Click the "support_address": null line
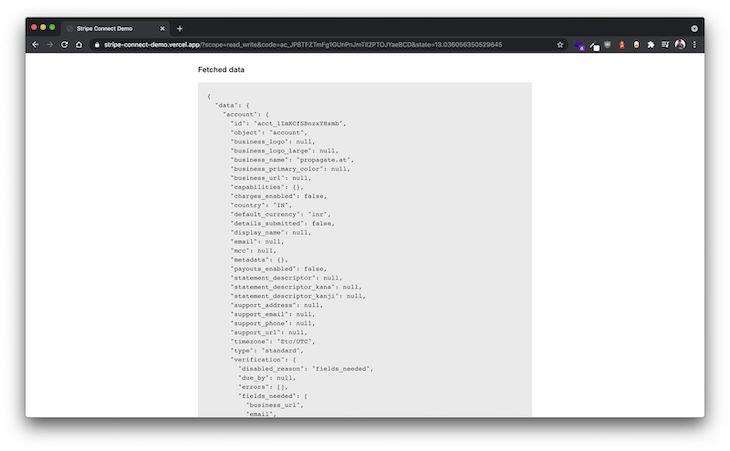 pyautogui.click(x=277, y=305)
